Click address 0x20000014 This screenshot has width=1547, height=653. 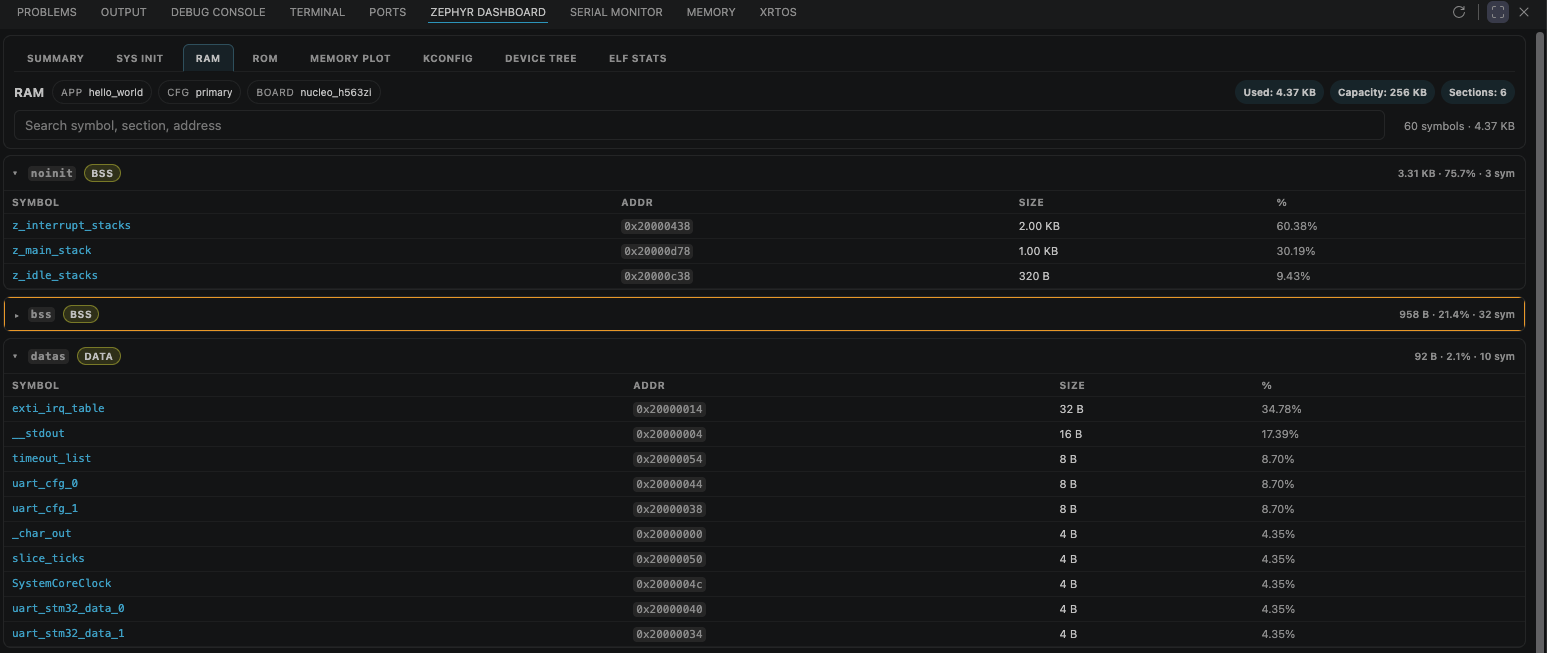tap(669, 409)
